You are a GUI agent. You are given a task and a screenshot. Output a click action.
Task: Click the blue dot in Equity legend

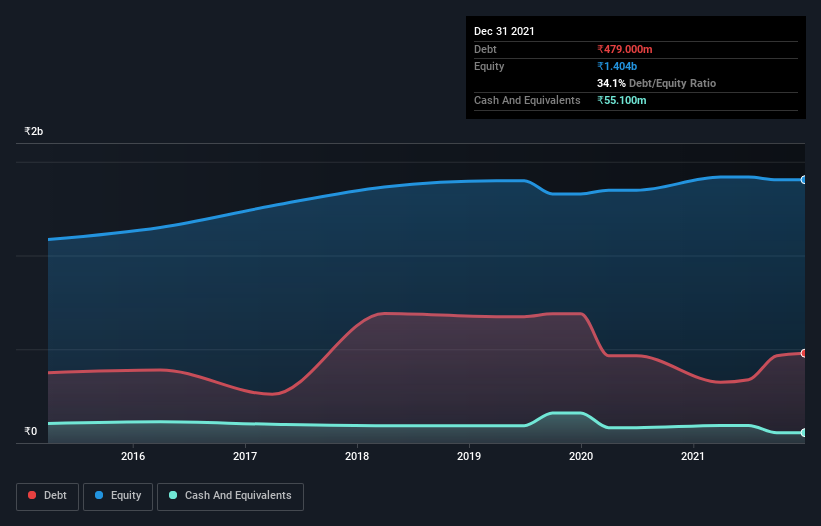99,495
